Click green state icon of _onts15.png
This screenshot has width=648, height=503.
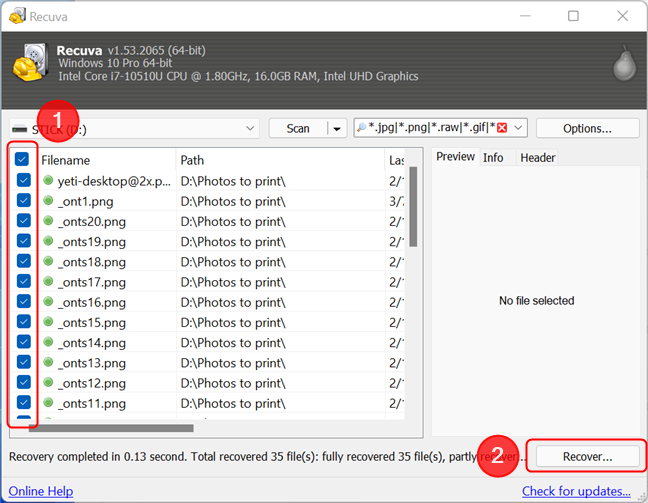coord(48,321)
